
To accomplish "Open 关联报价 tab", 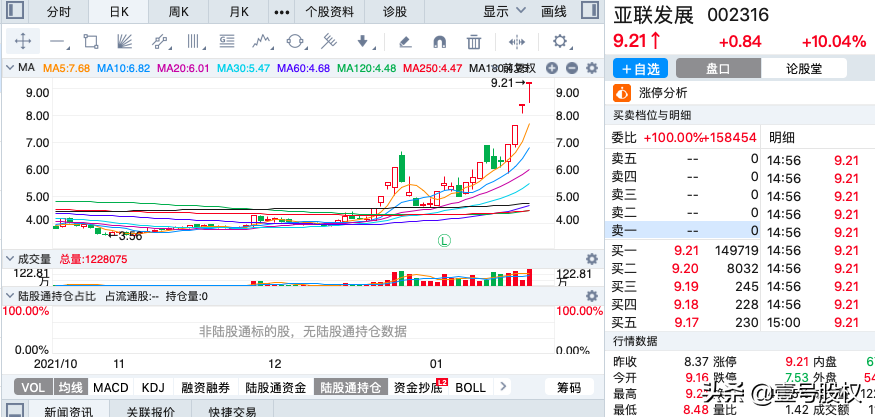I will [150, 411].
